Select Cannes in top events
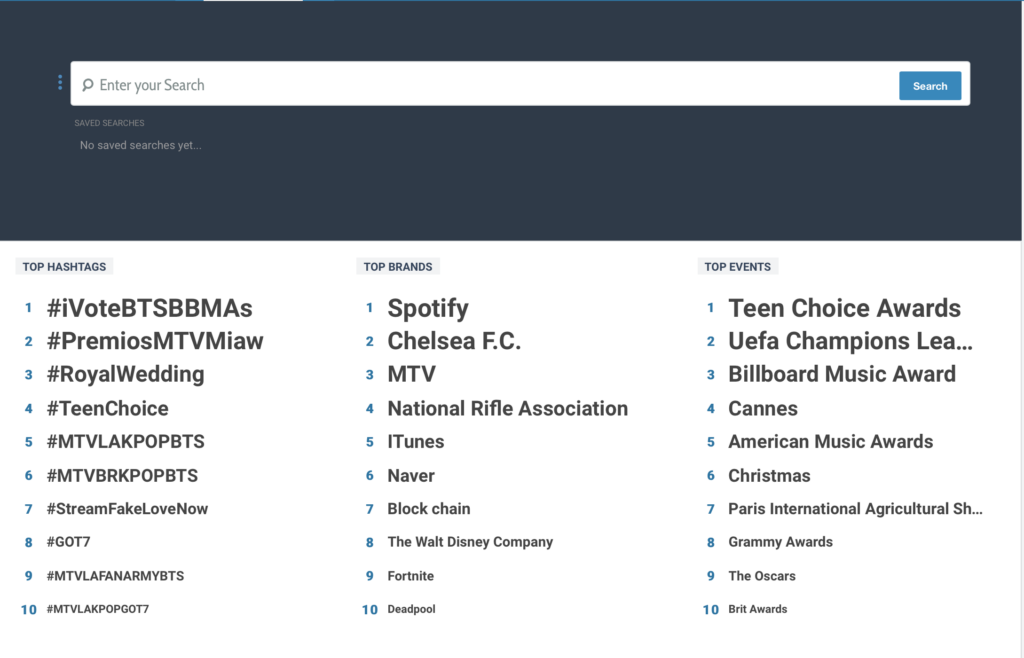This screenshot has height=658, width=1024. (x=762, y=408)
